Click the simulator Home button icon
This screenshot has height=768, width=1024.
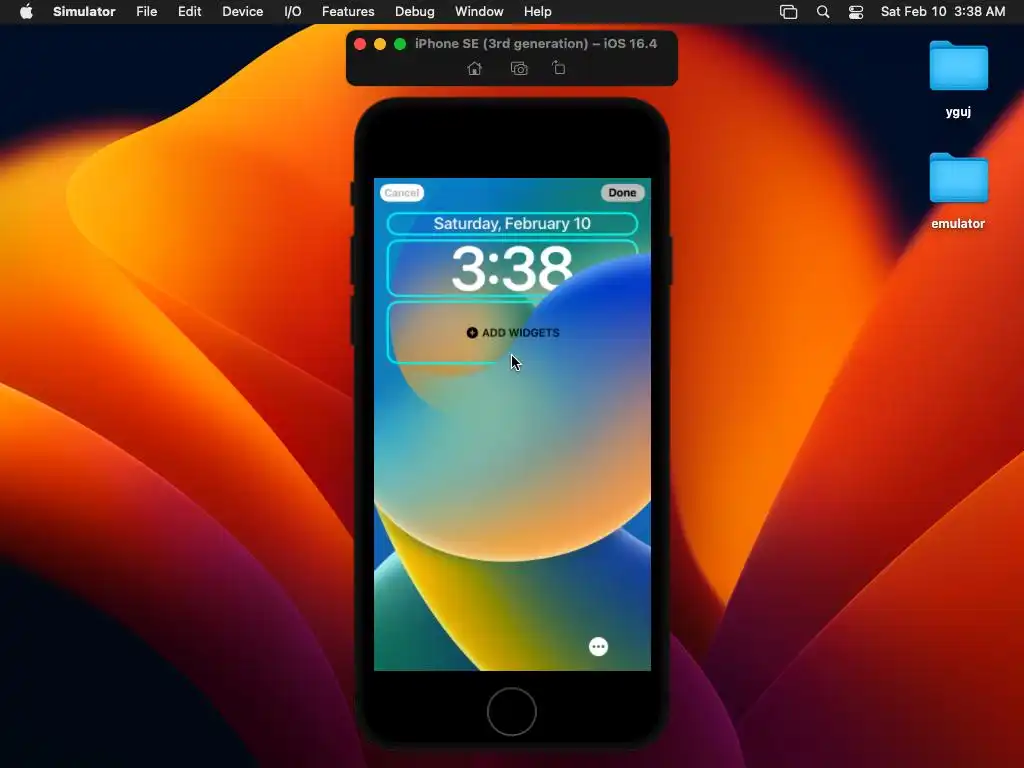pyautogui.click(x=475, y=69)
